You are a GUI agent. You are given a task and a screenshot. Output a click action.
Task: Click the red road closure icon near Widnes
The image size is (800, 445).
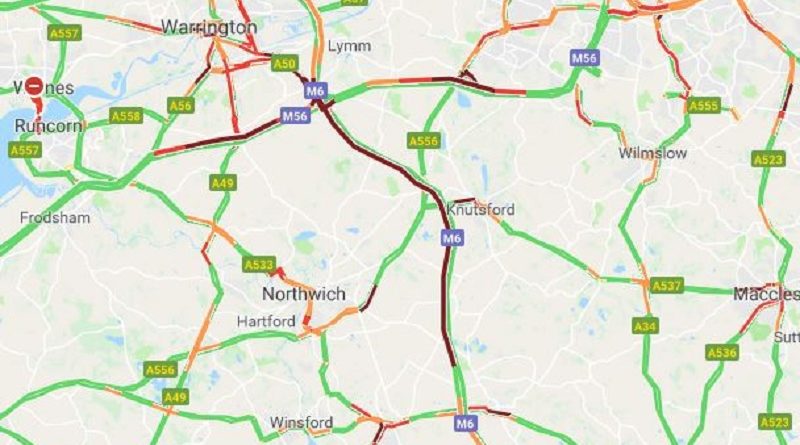point(35,86)
